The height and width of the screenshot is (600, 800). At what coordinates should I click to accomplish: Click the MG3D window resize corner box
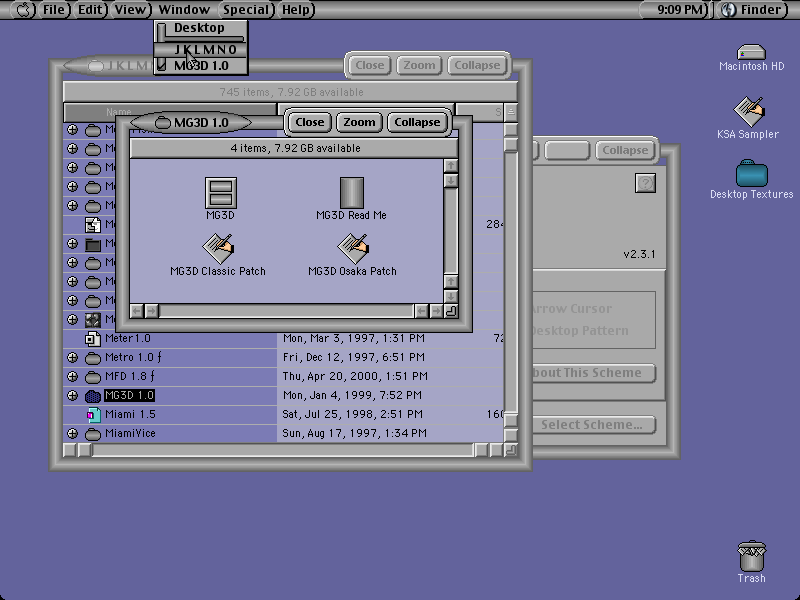[x=451, y=311]
